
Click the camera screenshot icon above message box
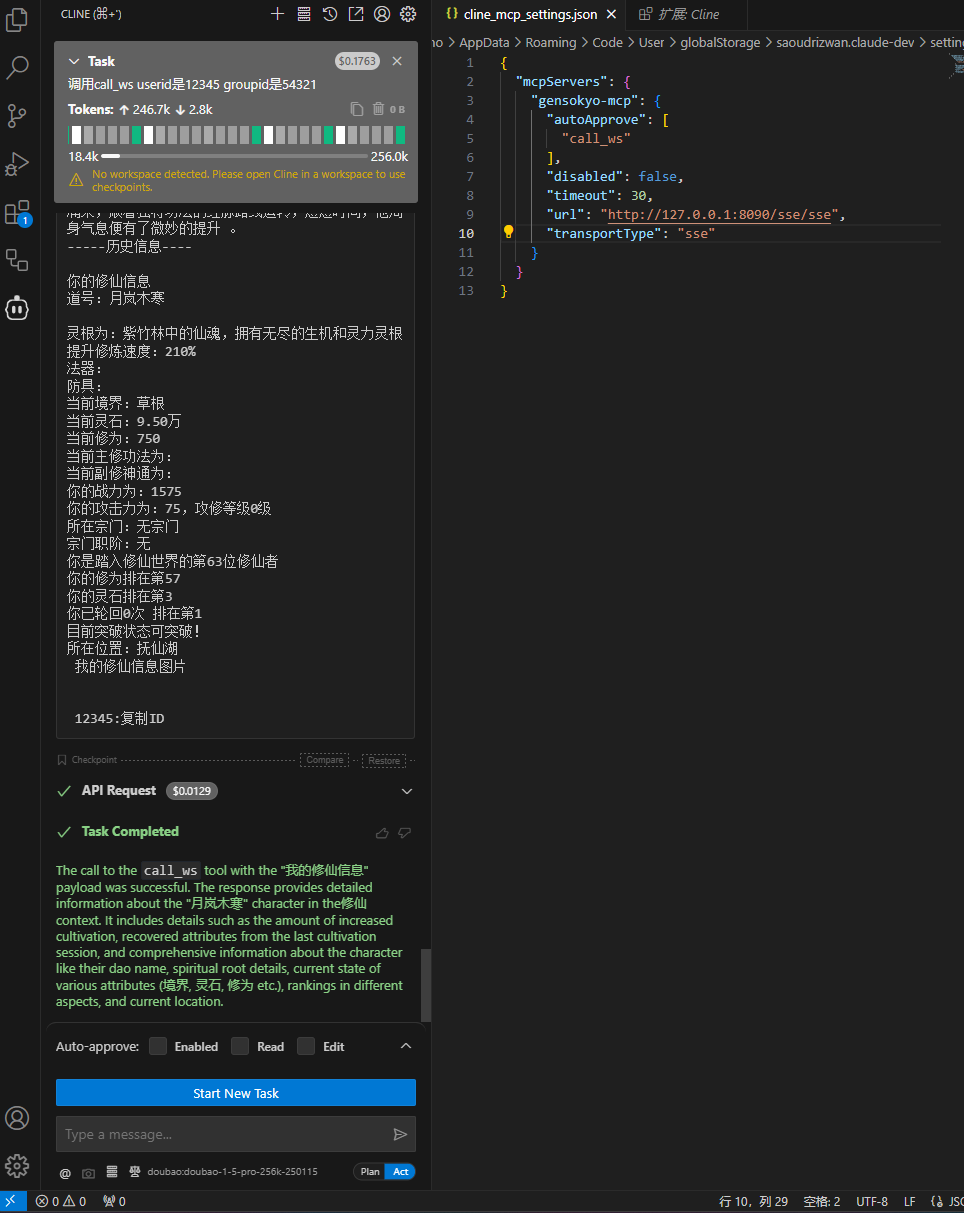86,1172
